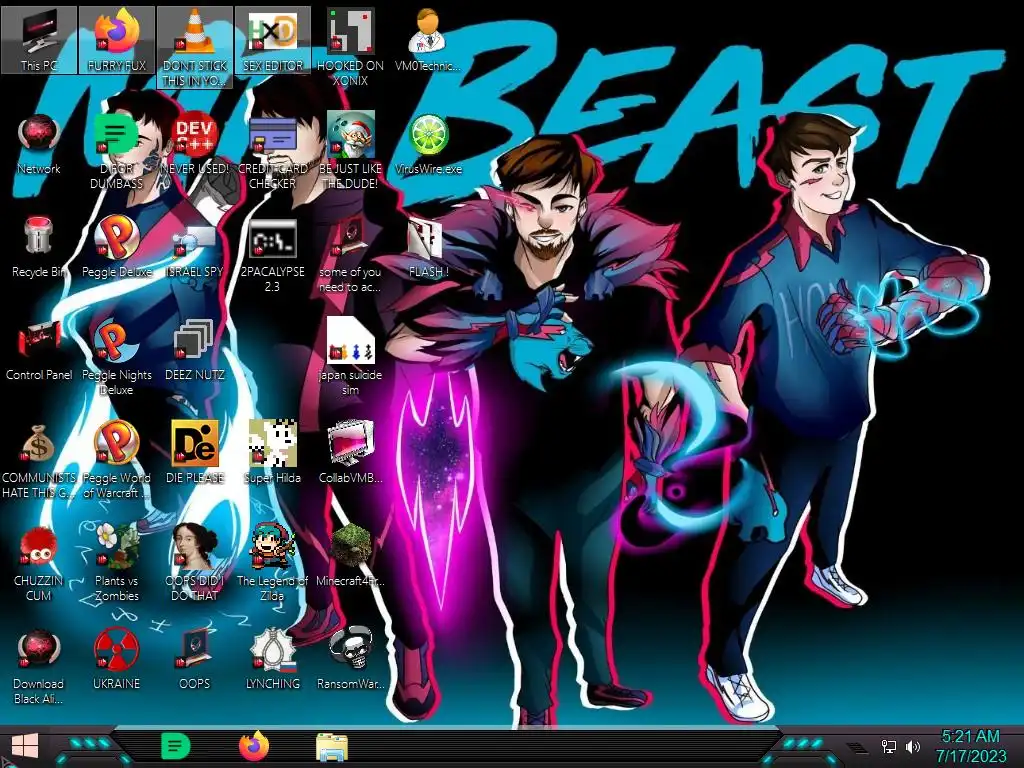Open the 2PACALYPSE 2.3 console shortcut
The width and height of the screenshot is (1024, 768).
(x=272, y=255)
